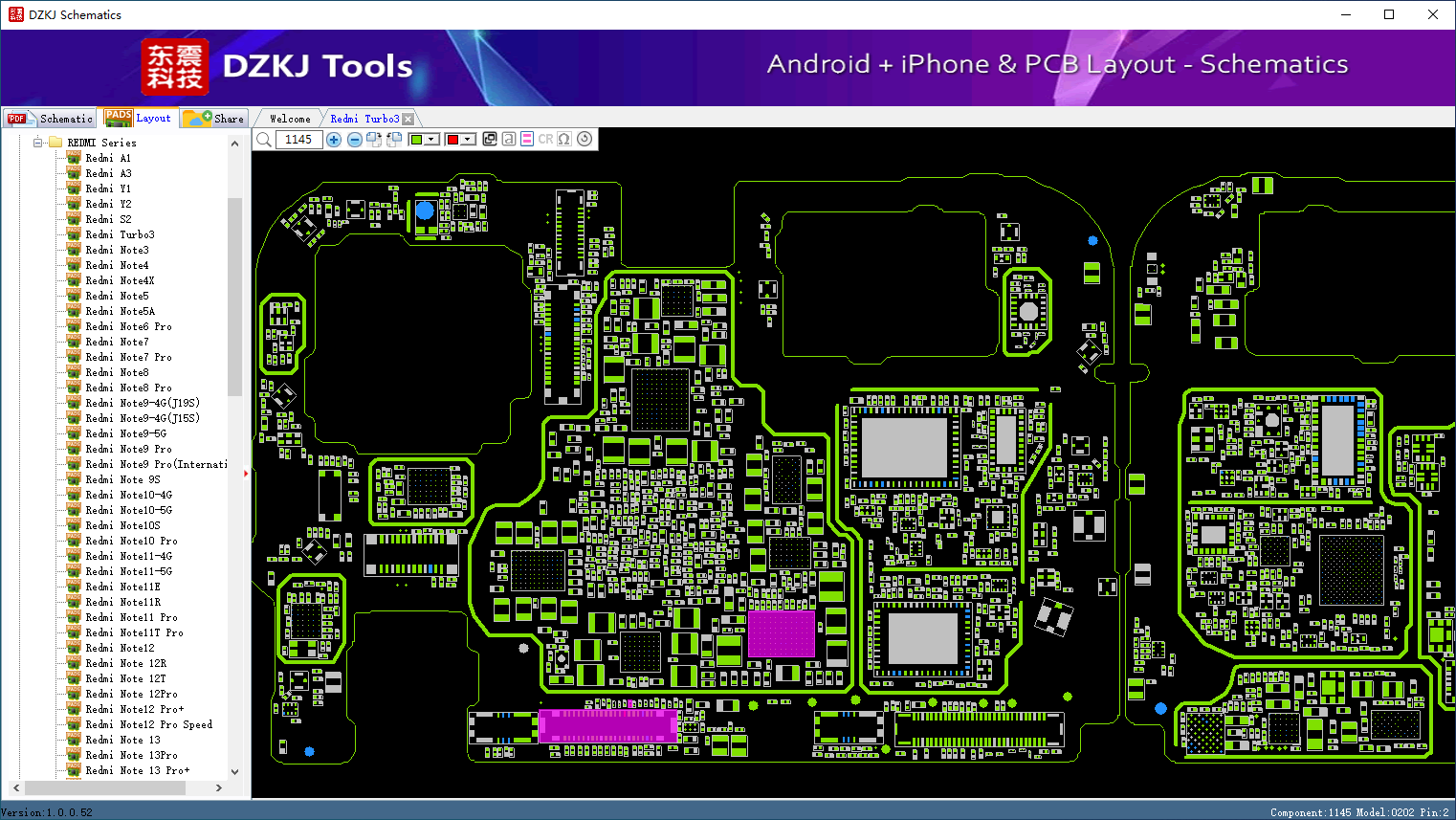
Task: Zoom out with the blue minus icon
Action: pos(355,140)
